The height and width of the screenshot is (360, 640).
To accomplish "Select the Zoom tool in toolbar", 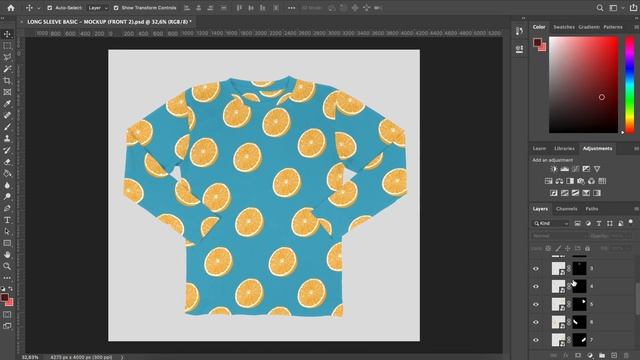I will click(x=7, y=266).
